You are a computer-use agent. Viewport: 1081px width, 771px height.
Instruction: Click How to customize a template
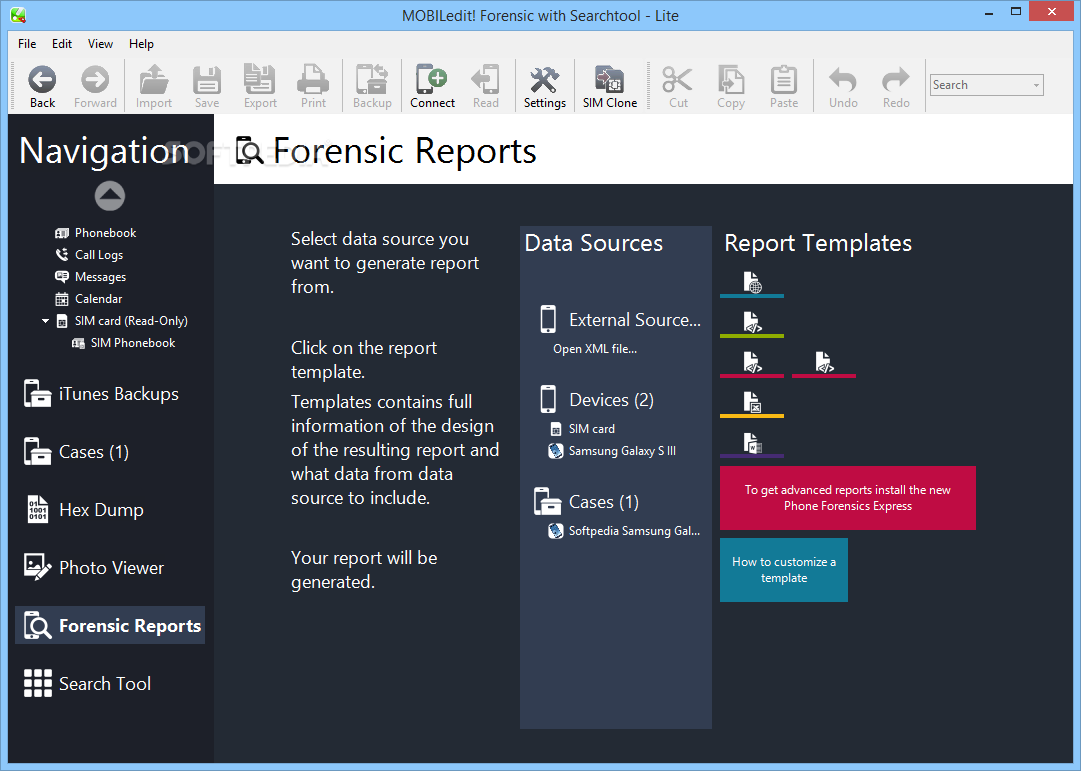click(x=784, y=570)
